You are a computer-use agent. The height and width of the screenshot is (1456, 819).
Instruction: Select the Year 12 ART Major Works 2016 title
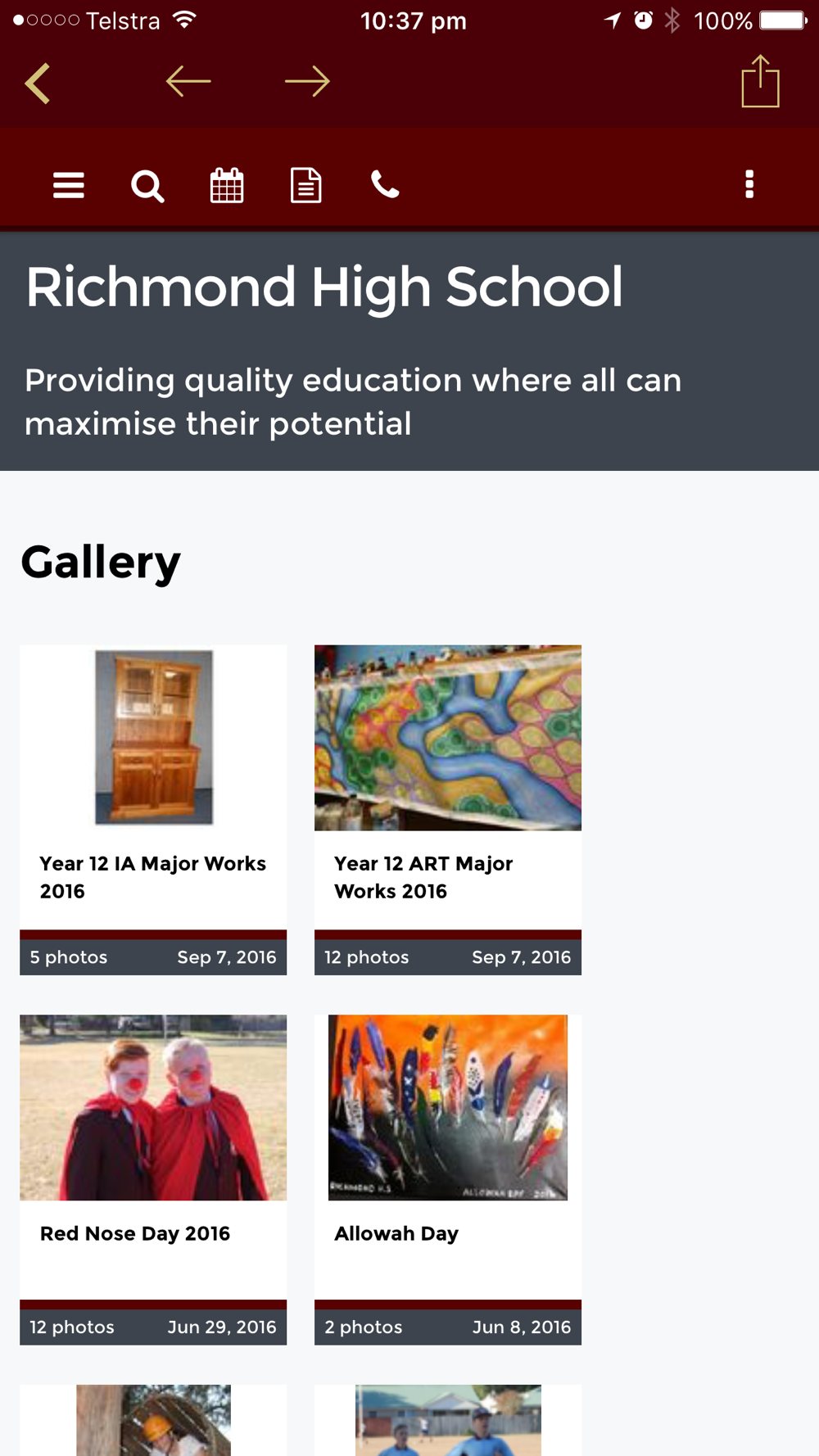[x=423, y=877]
